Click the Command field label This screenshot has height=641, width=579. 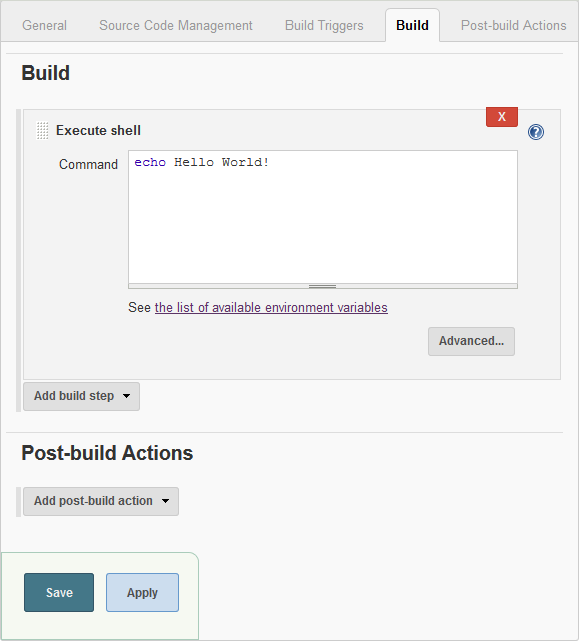point(88,164)
